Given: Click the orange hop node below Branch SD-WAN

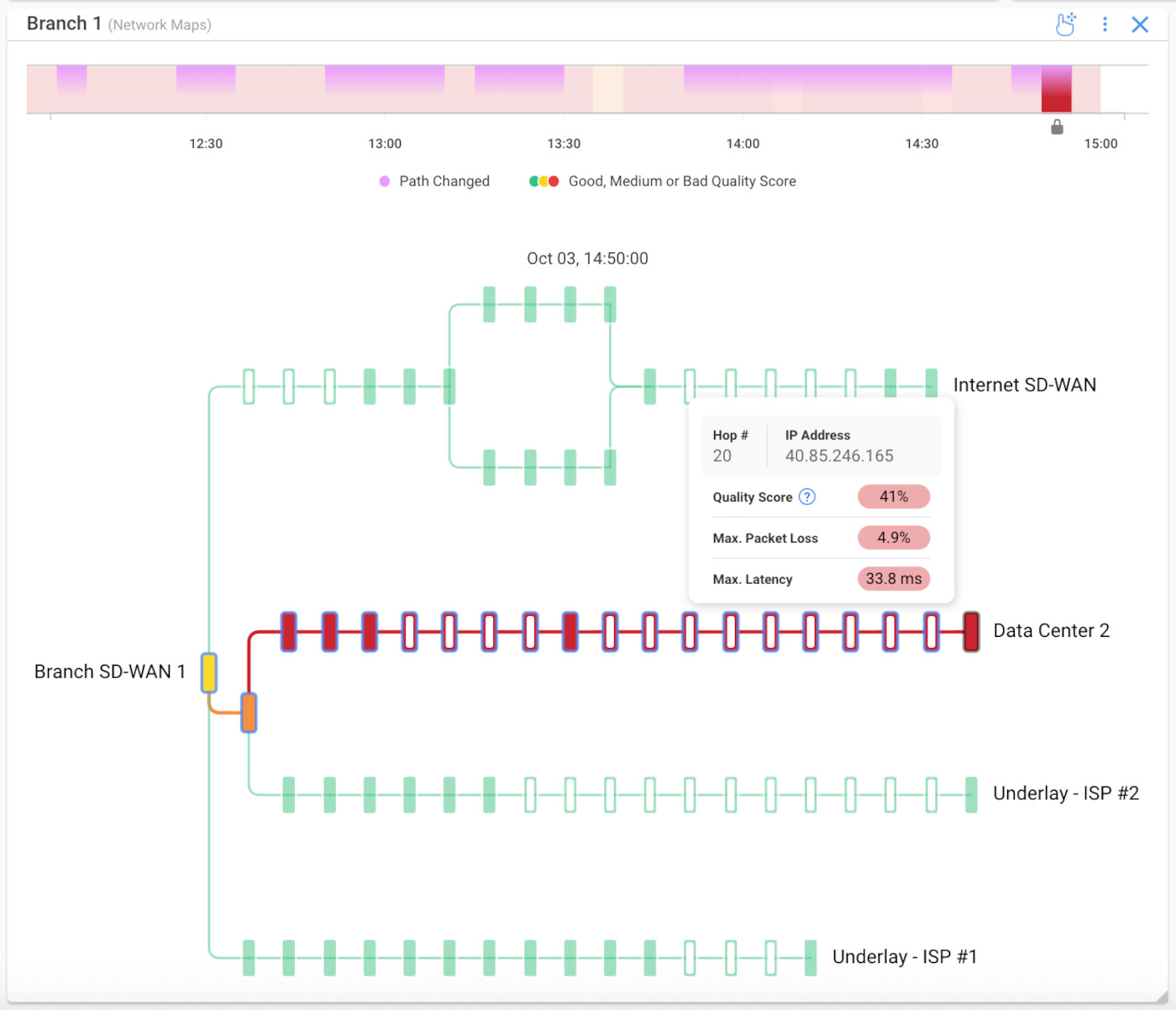Looking at the screenshot, I should (x=249, y=713).
